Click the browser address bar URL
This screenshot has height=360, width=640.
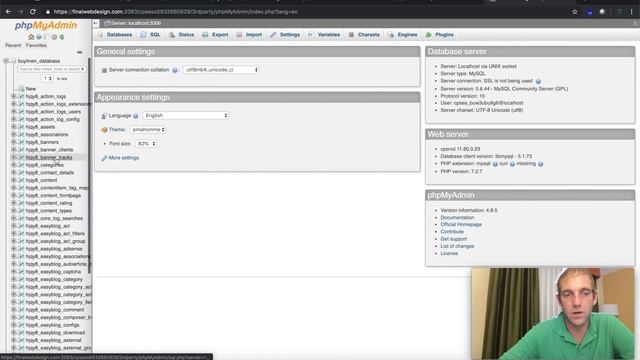pyautogui.click(x=176, y=12)
